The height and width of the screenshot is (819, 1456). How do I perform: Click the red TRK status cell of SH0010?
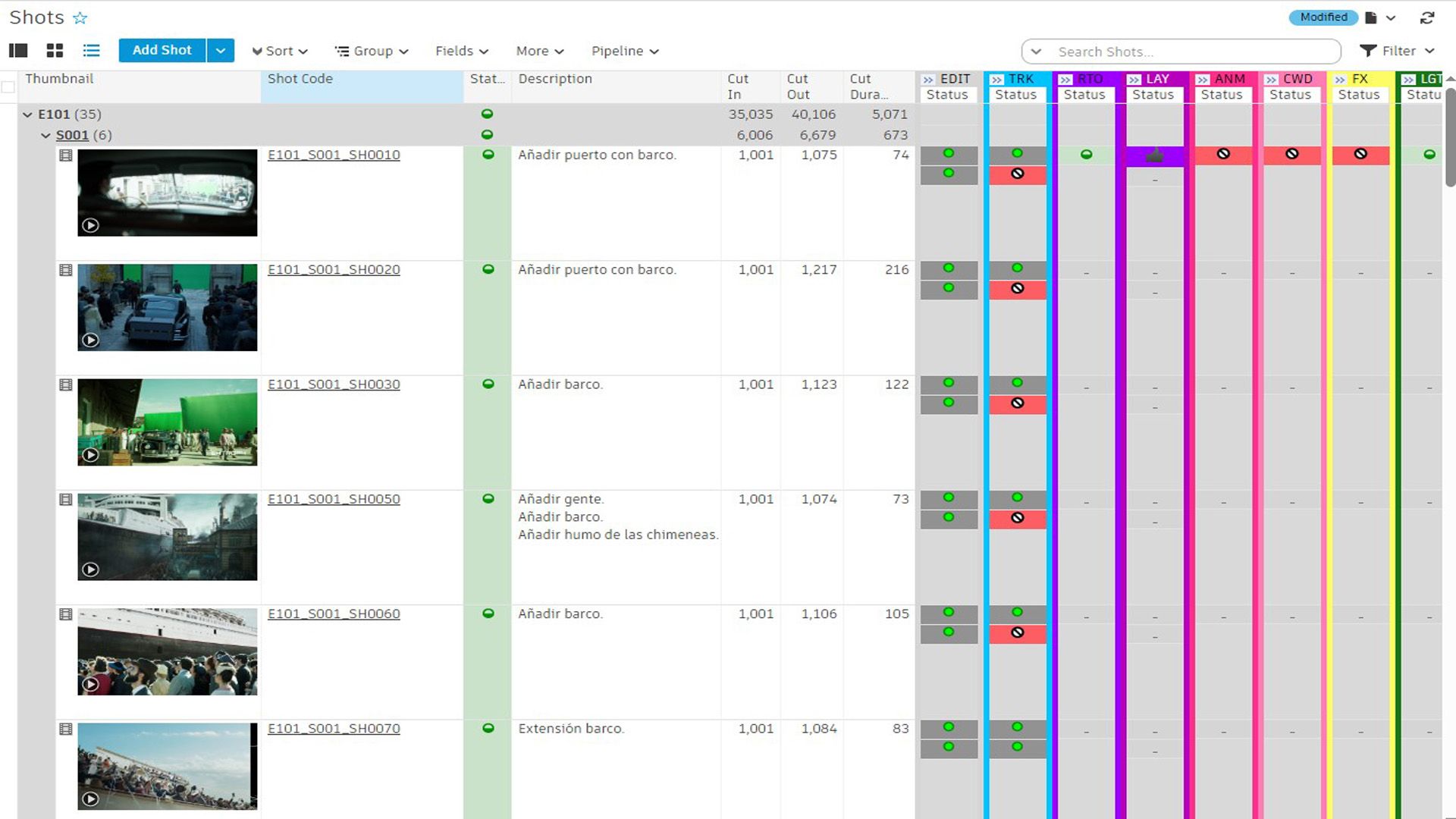pyautogui.click(x=1017, y=174)
